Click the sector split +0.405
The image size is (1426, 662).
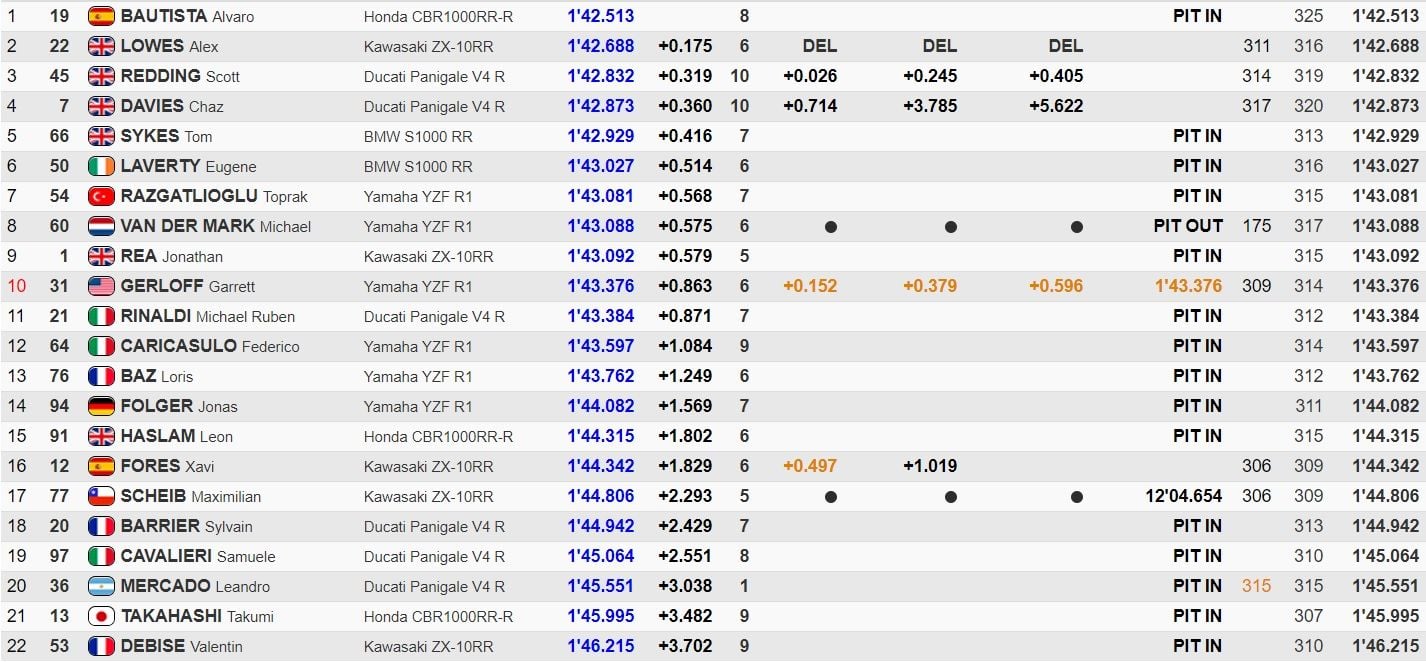(x=1056, y=76)
